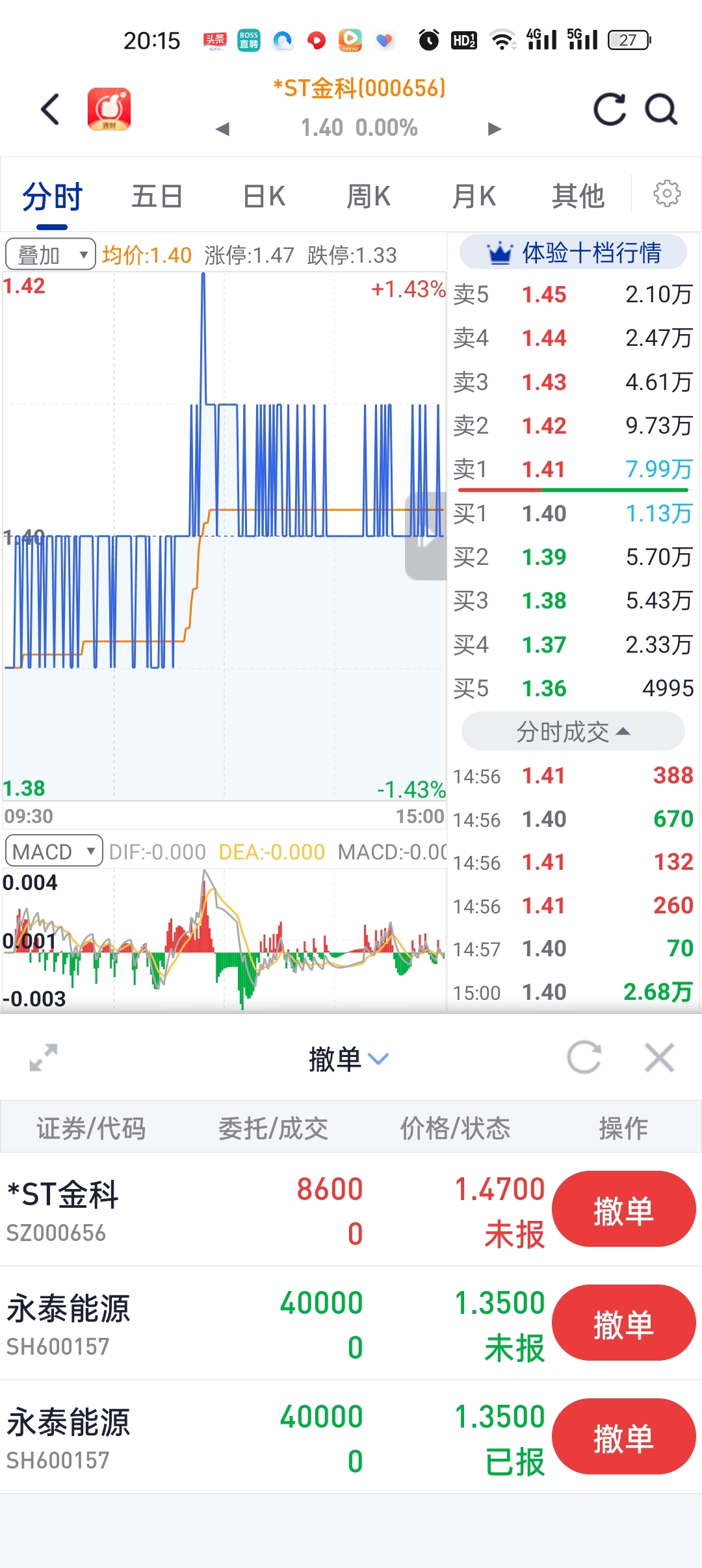Open the red app logo icon
Image resolution: width=702 pixels, height=1568 pixels.
pyautogui.click(x=109, y=109)
